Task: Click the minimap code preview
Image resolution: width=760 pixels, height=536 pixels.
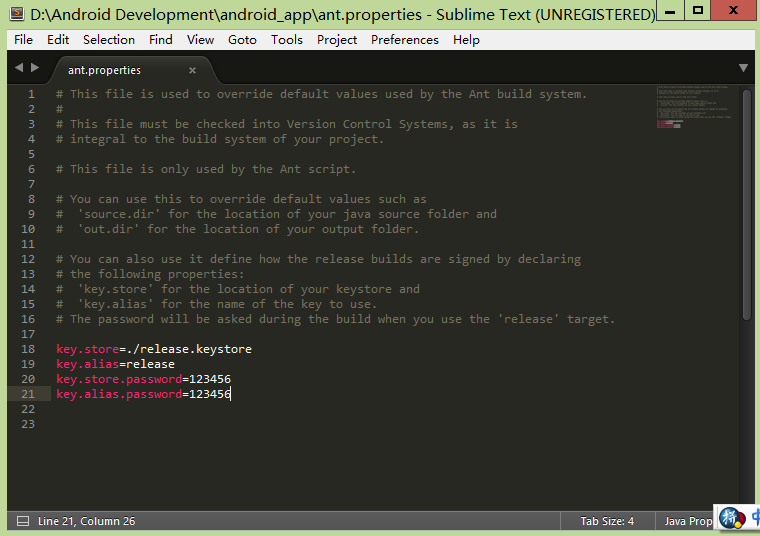Action: [x=694, y=107]
